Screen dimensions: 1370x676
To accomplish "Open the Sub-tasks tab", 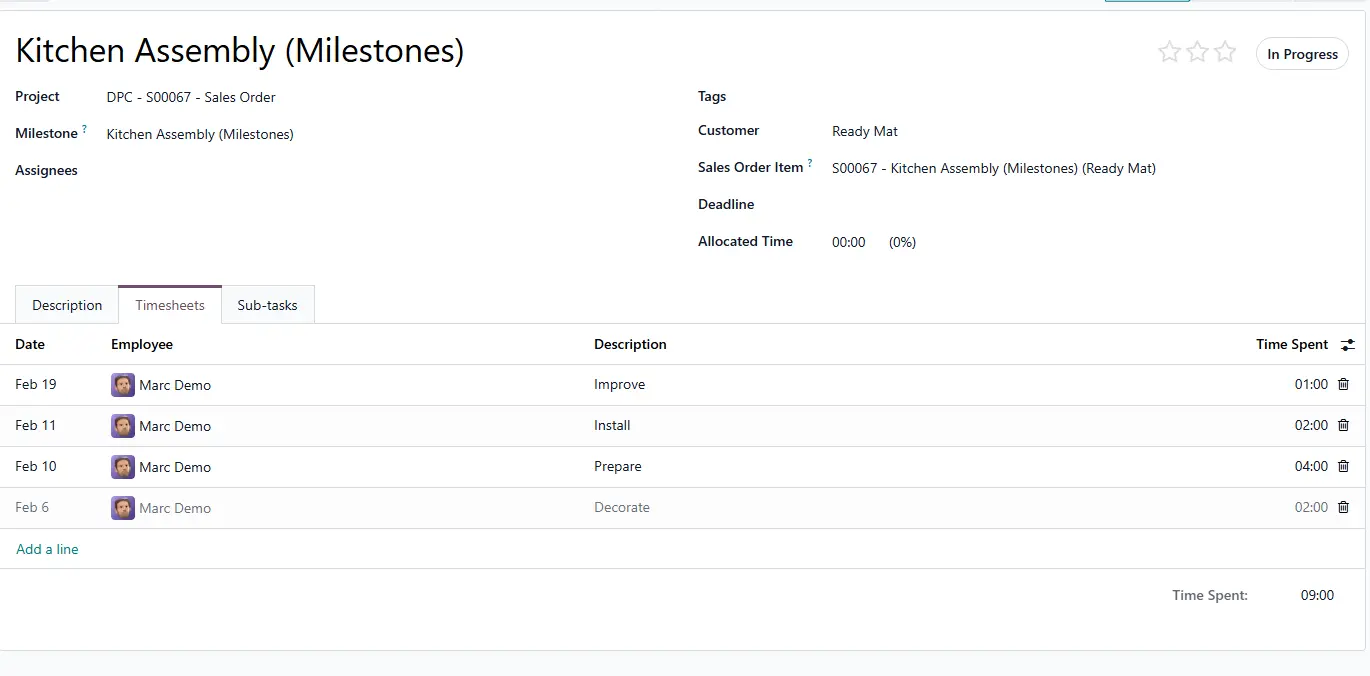I will point(267,305).
